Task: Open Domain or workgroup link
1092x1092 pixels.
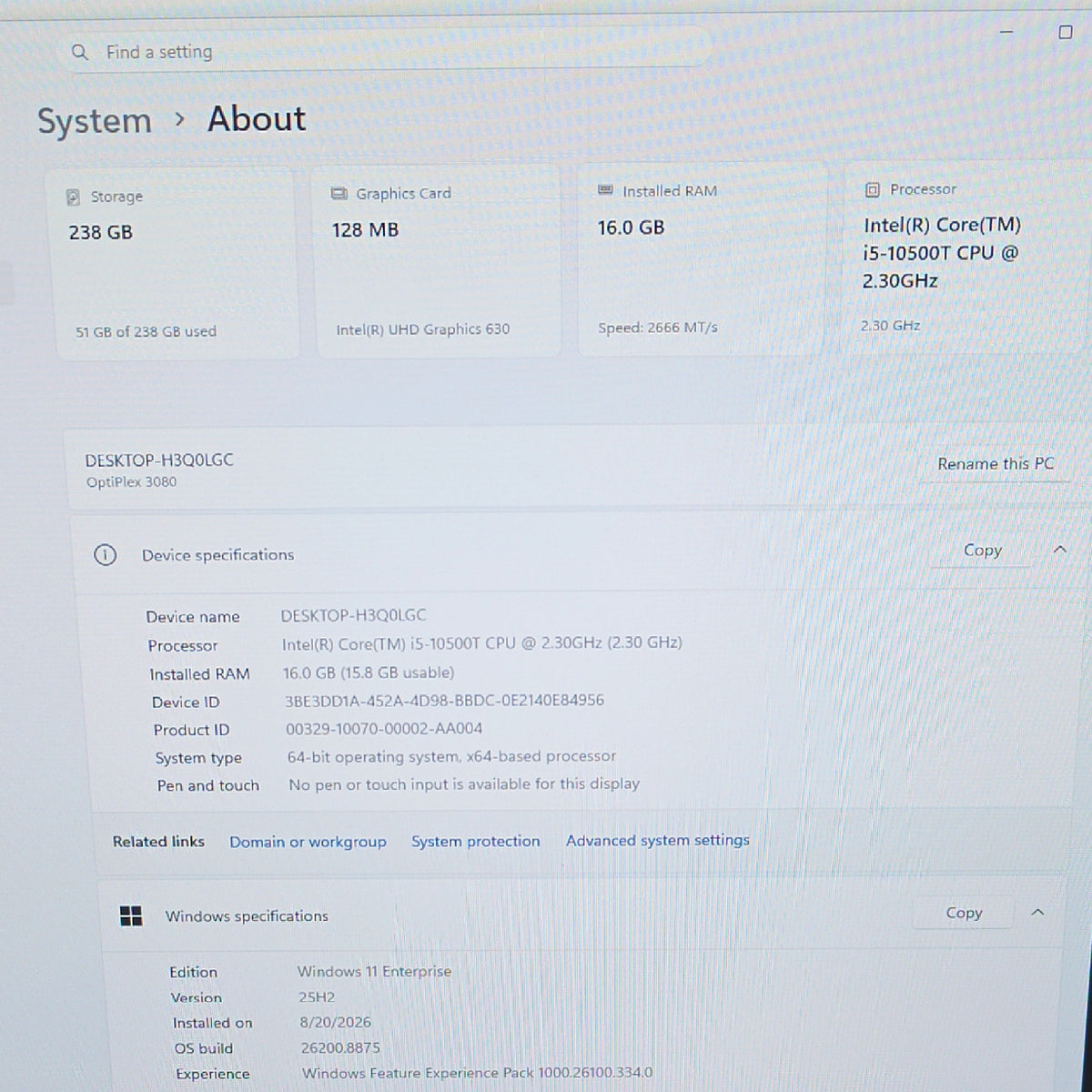Action: (308, 843)
